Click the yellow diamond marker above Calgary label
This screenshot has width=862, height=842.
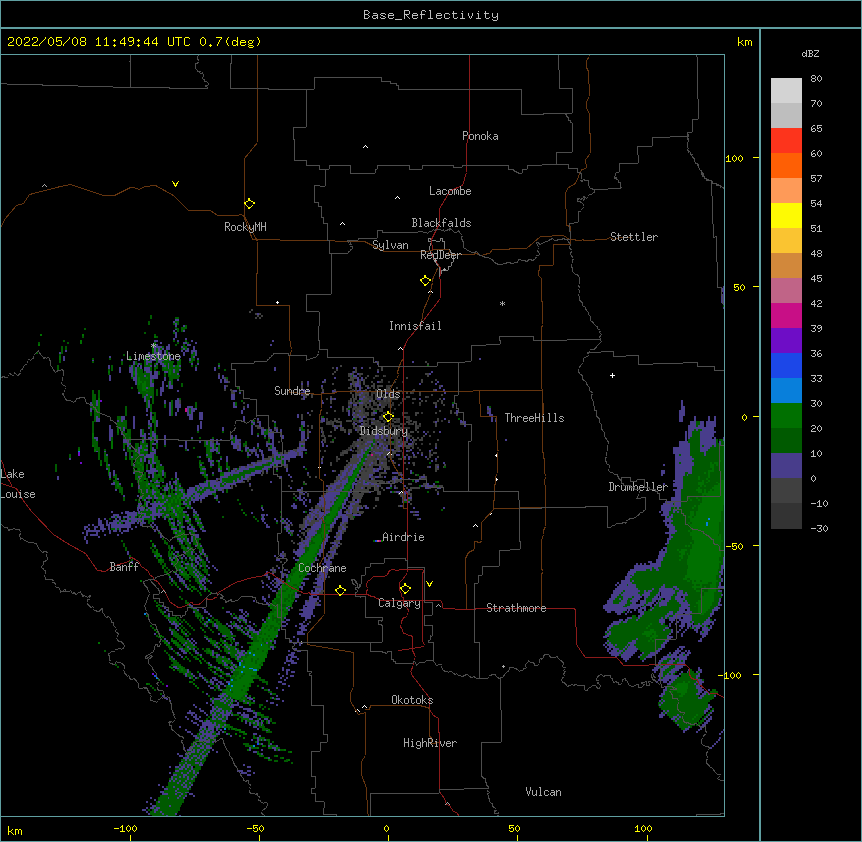405,589
